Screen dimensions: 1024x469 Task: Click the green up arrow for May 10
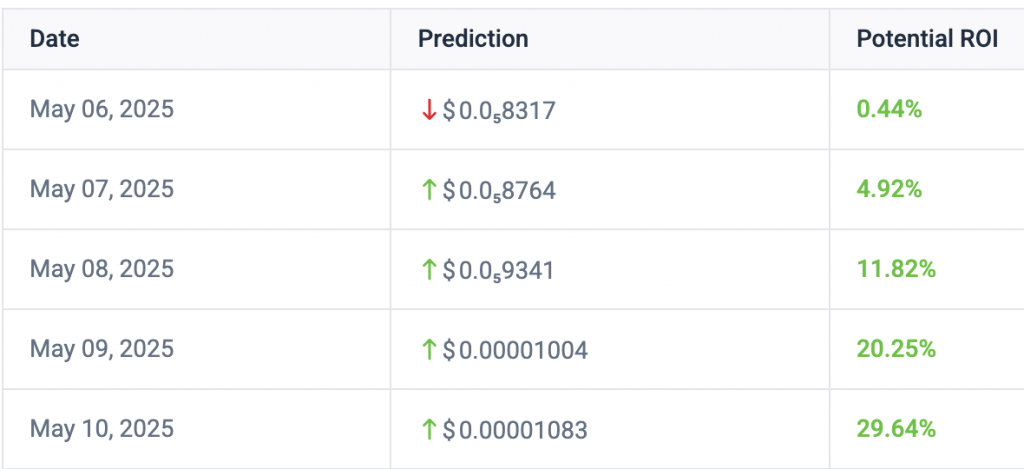pyautogui.click(x=428, y=430)
